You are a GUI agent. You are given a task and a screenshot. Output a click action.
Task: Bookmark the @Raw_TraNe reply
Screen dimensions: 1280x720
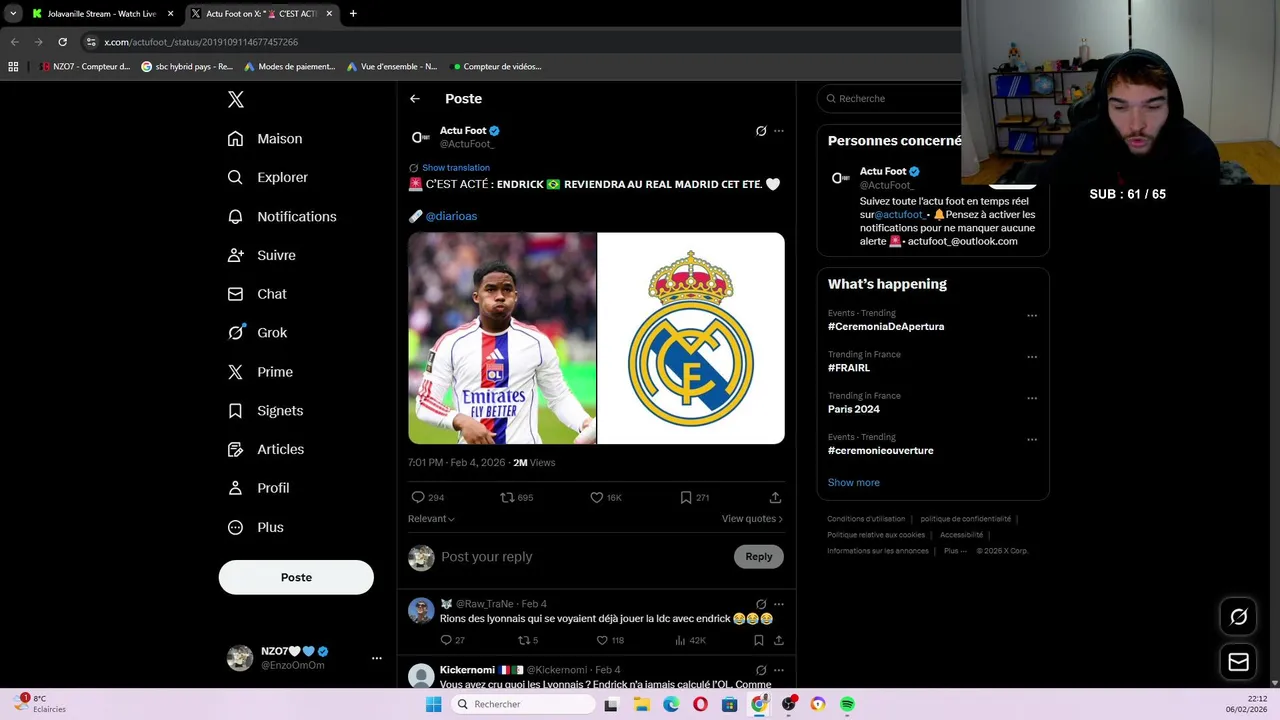coord(759,640)
